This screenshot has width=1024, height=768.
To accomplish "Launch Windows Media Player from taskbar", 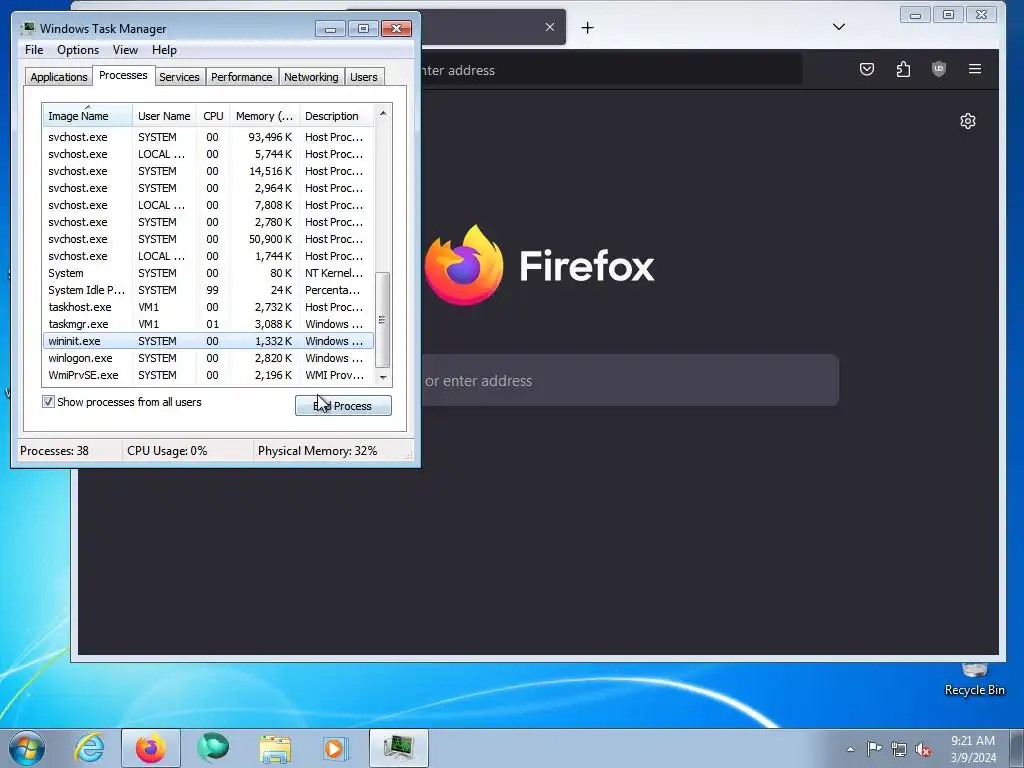I will [336, 748].
